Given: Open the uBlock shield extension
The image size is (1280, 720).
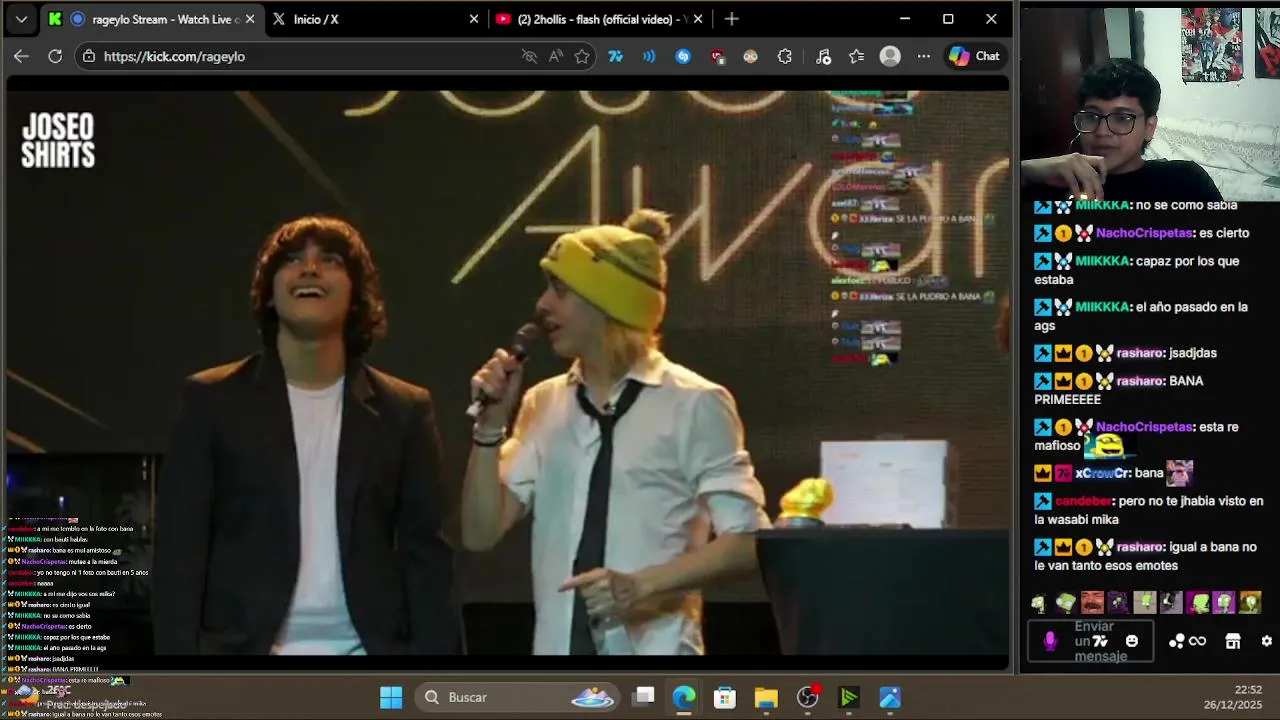Looking at the screenshot, I should pos(717,56).
